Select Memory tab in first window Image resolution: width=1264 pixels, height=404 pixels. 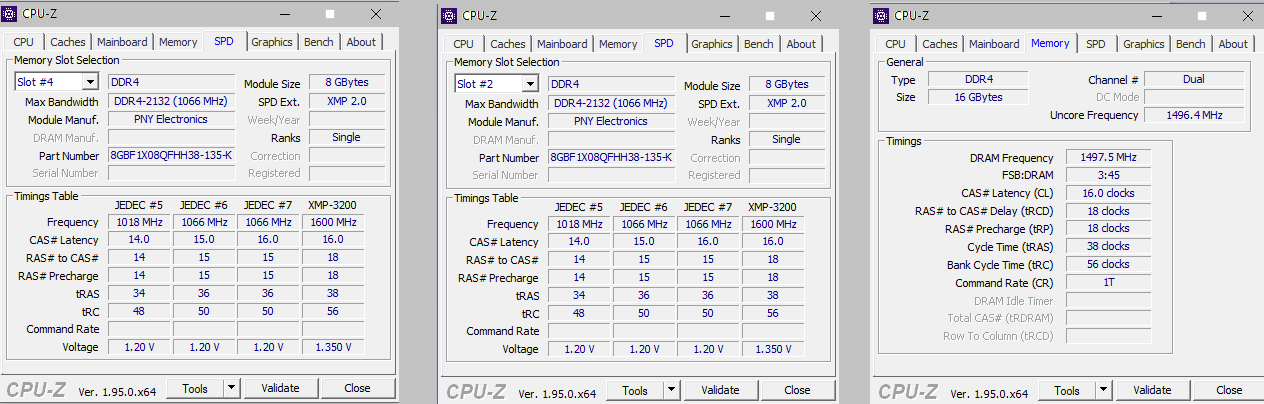[178, 42]
